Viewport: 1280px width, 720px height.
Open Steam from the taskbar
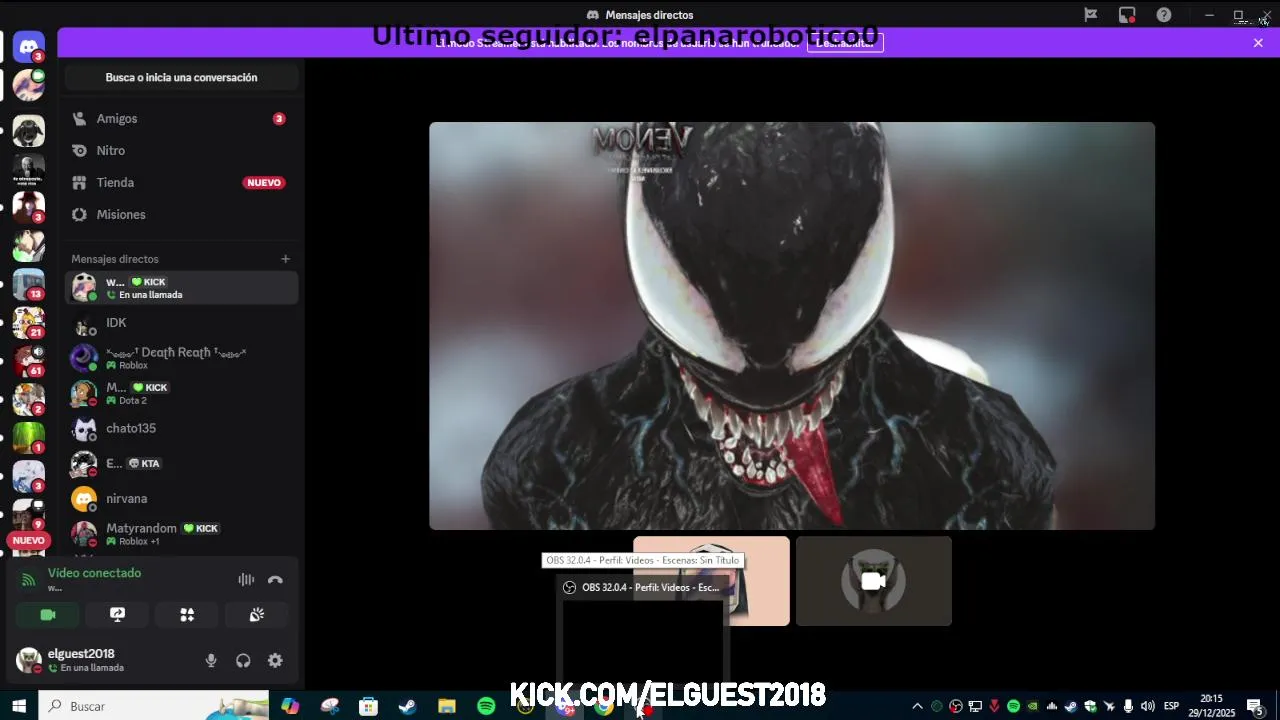pos(407,706)
